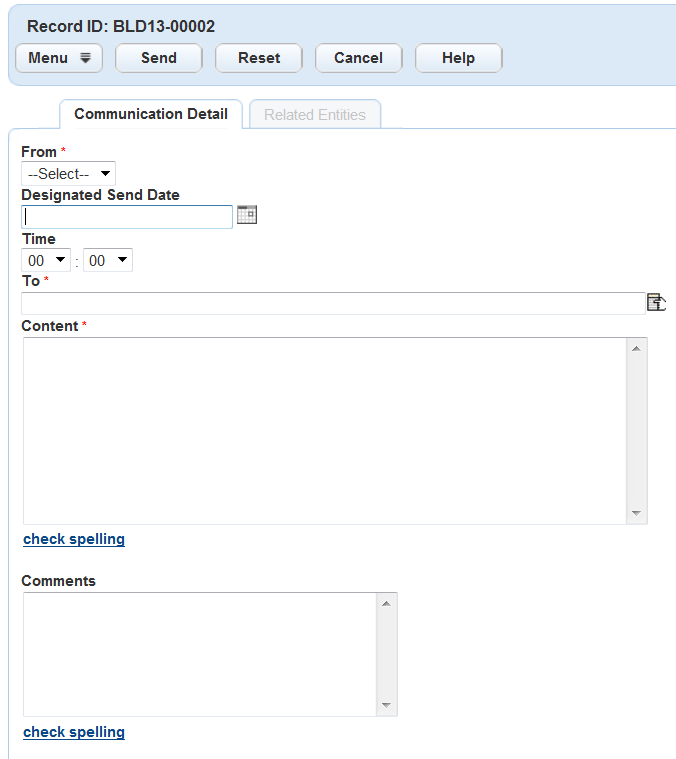The width and height of the screenshot is (676, 759).
Task: Select the Related Entities tab
Action: [315, 115]
